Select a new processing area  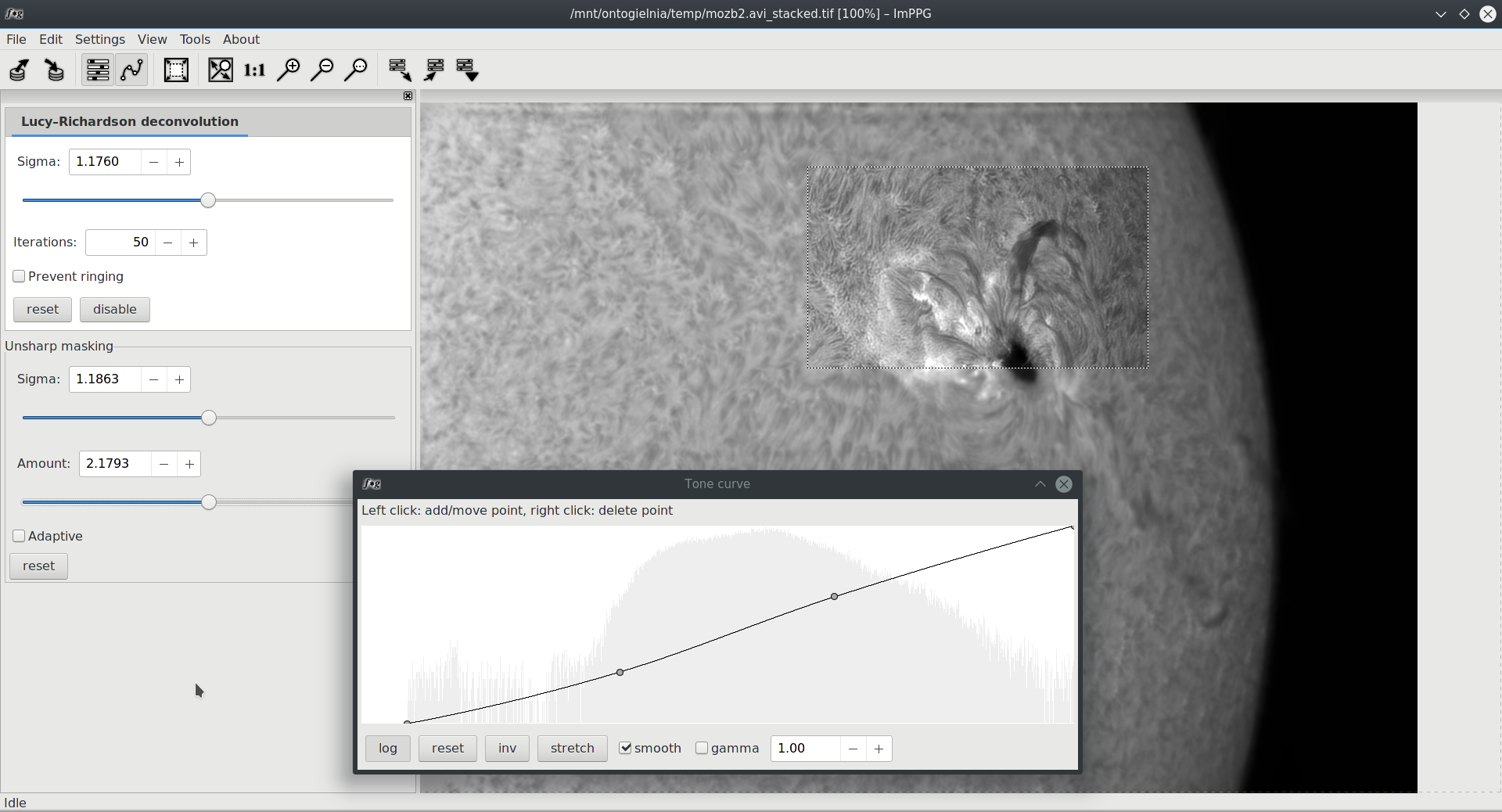coord(176,70)
